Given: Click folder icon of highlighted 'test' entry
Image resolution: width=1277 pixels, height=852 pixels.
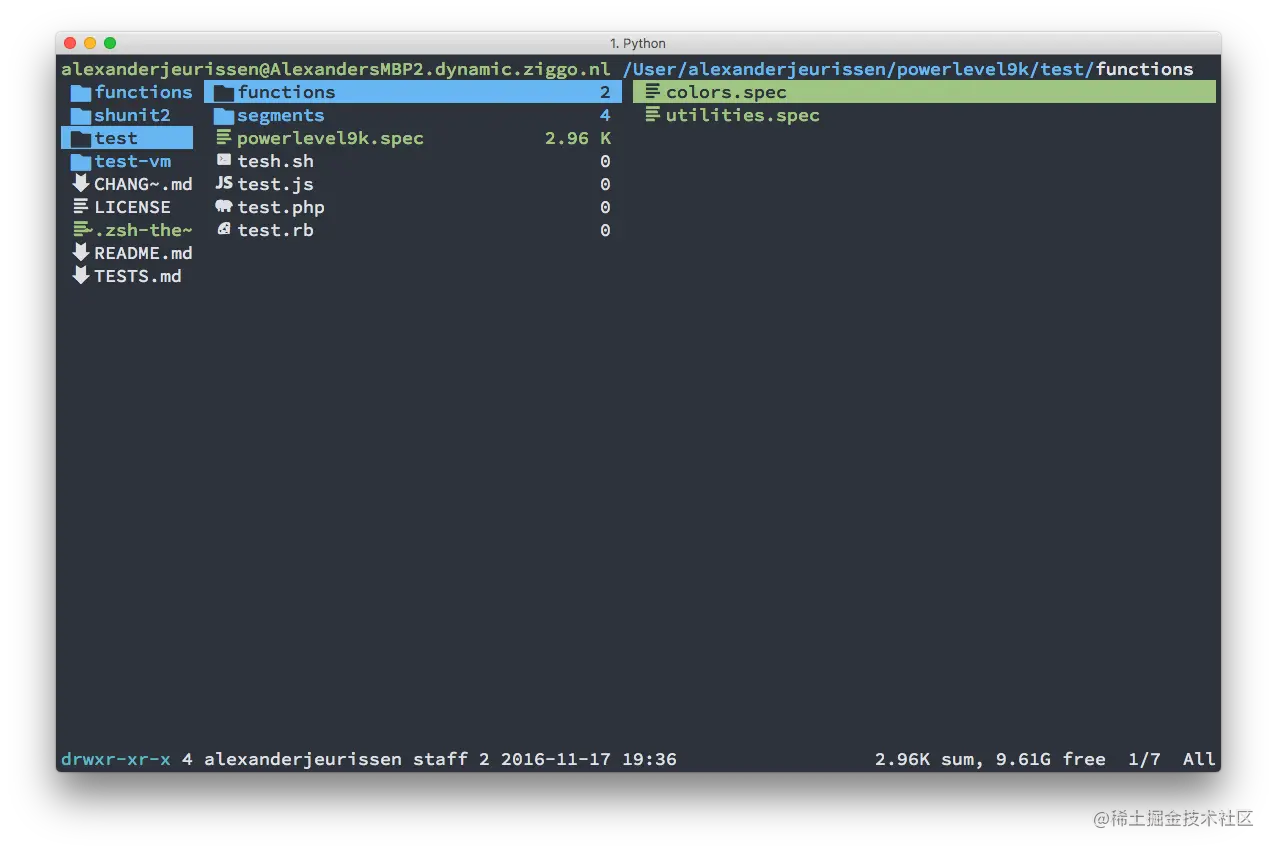Looking at the screenshot, I should (x=81, y=138).
